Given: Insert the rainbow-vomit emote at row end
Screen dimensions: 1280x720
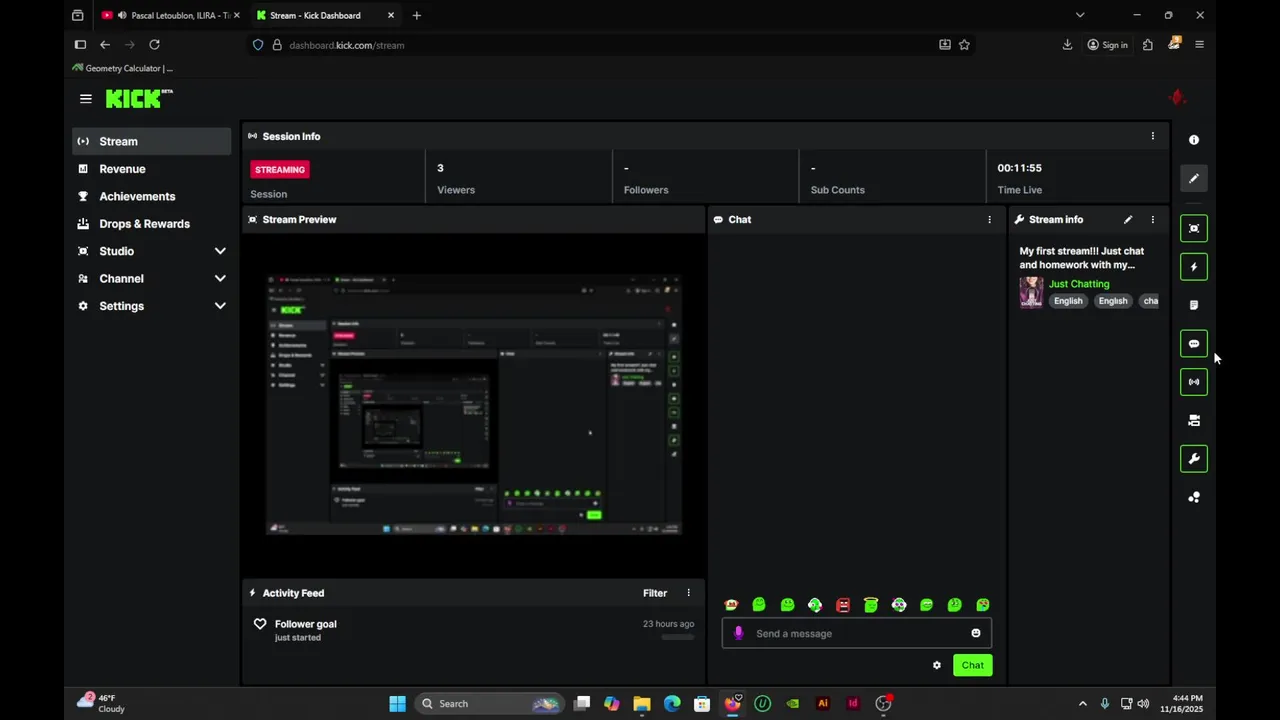Looking at the screenshot, I should [x=983, y=605].
